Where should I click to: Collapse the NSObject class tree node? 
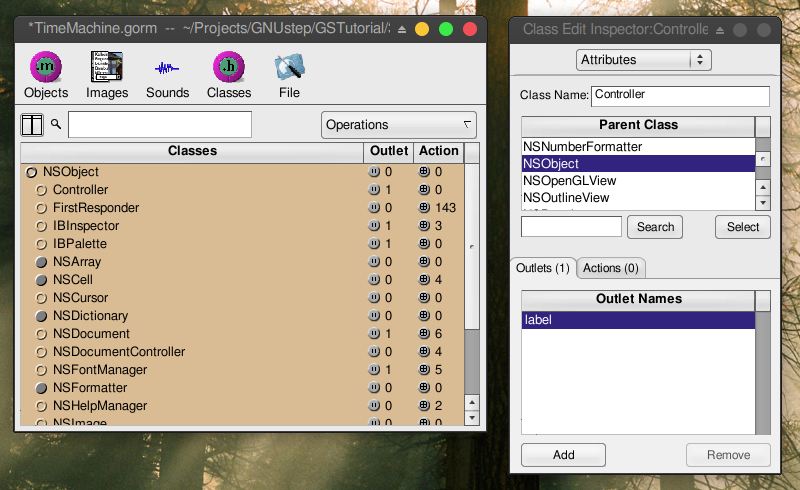pos(32,172)
